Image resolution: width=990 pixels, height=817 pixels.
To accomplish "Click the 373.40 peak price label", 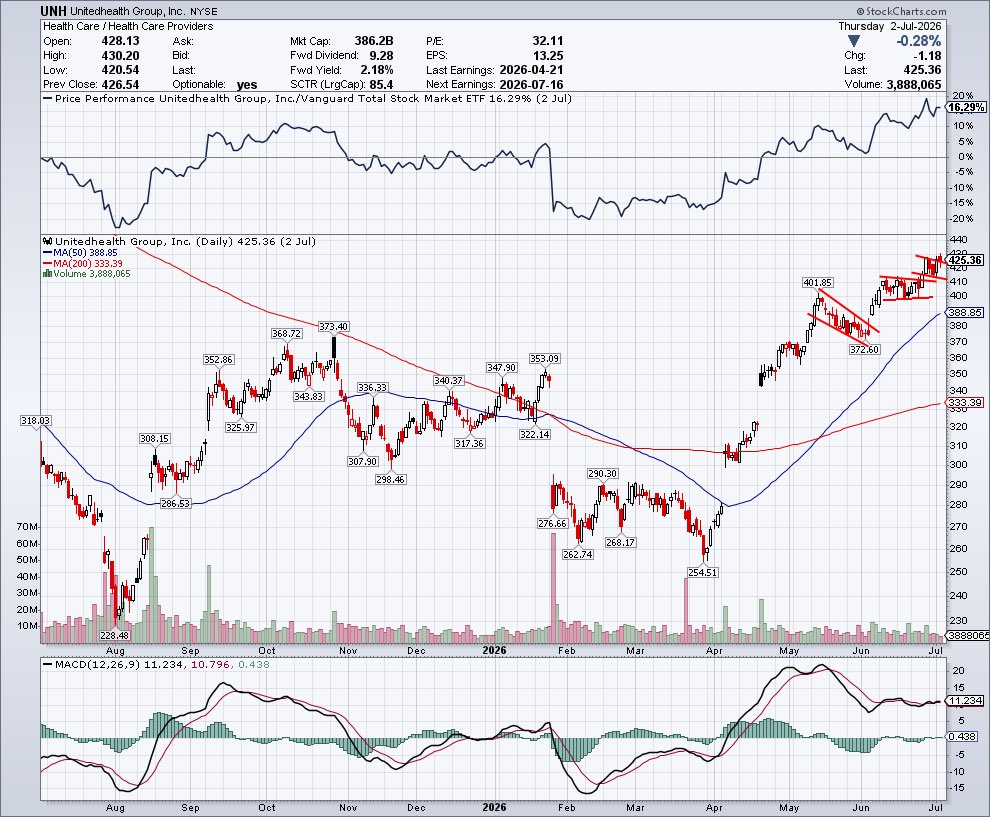I will [333, 326].
